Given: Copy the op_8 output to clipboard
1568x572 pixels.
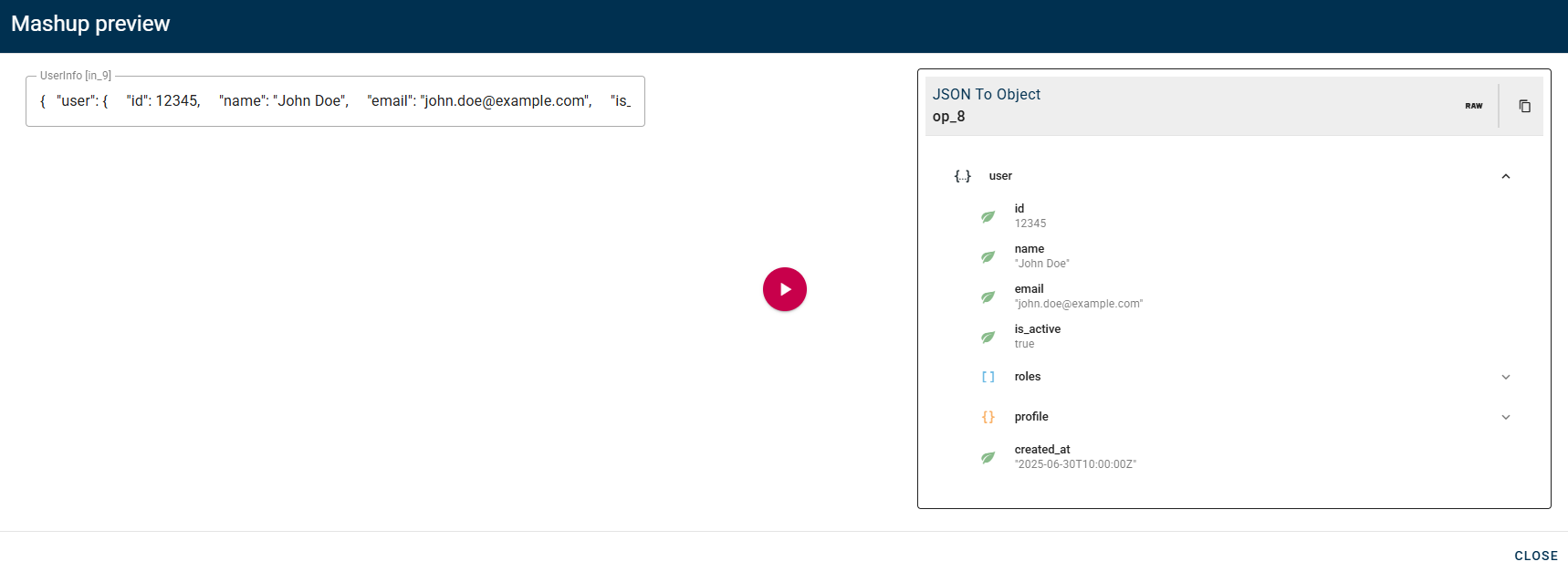Looking at the screenshot, I should click(x=1524, y=106).
